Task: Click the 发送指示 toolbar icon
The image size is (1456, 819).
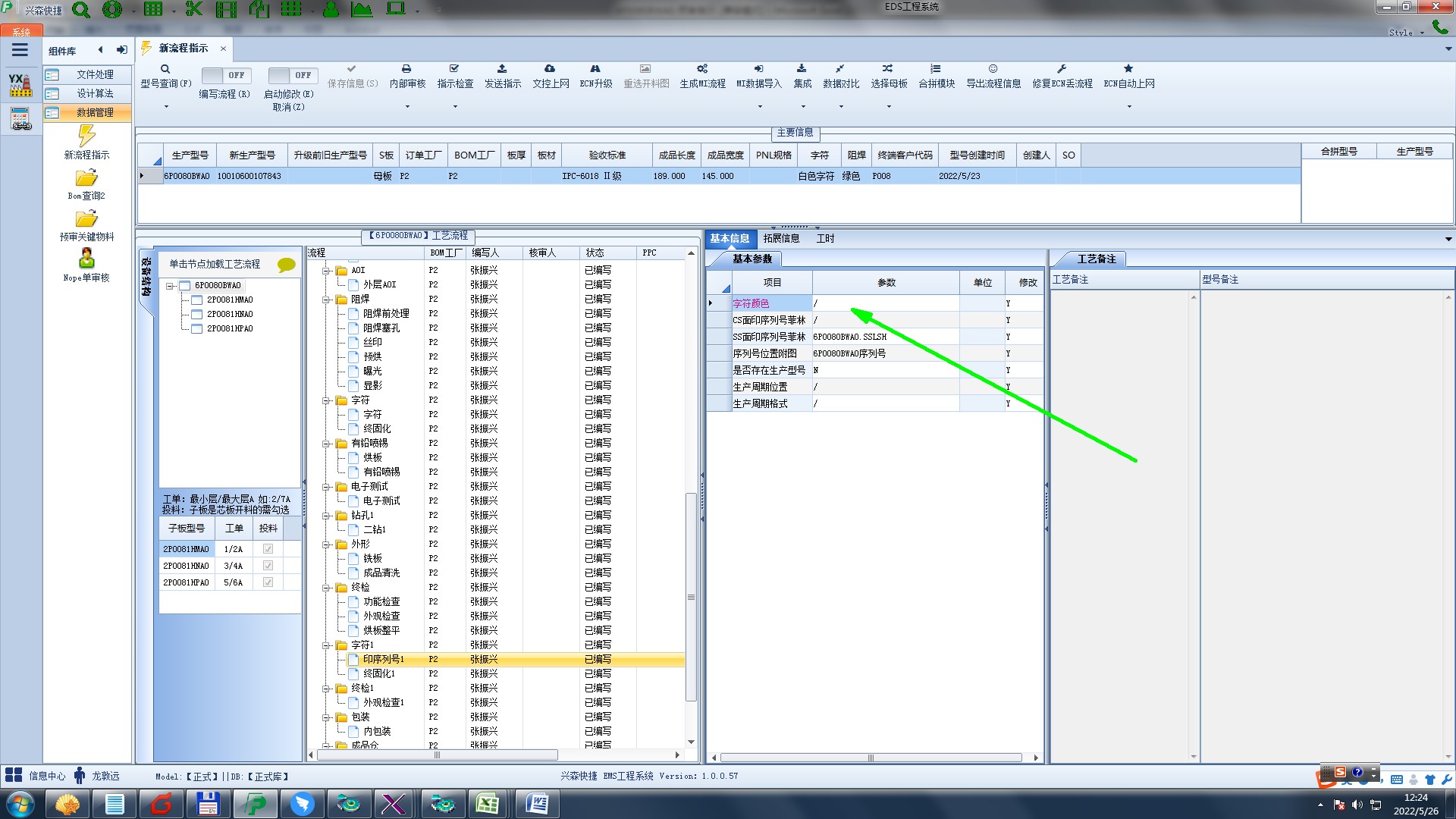Action: 502,69
